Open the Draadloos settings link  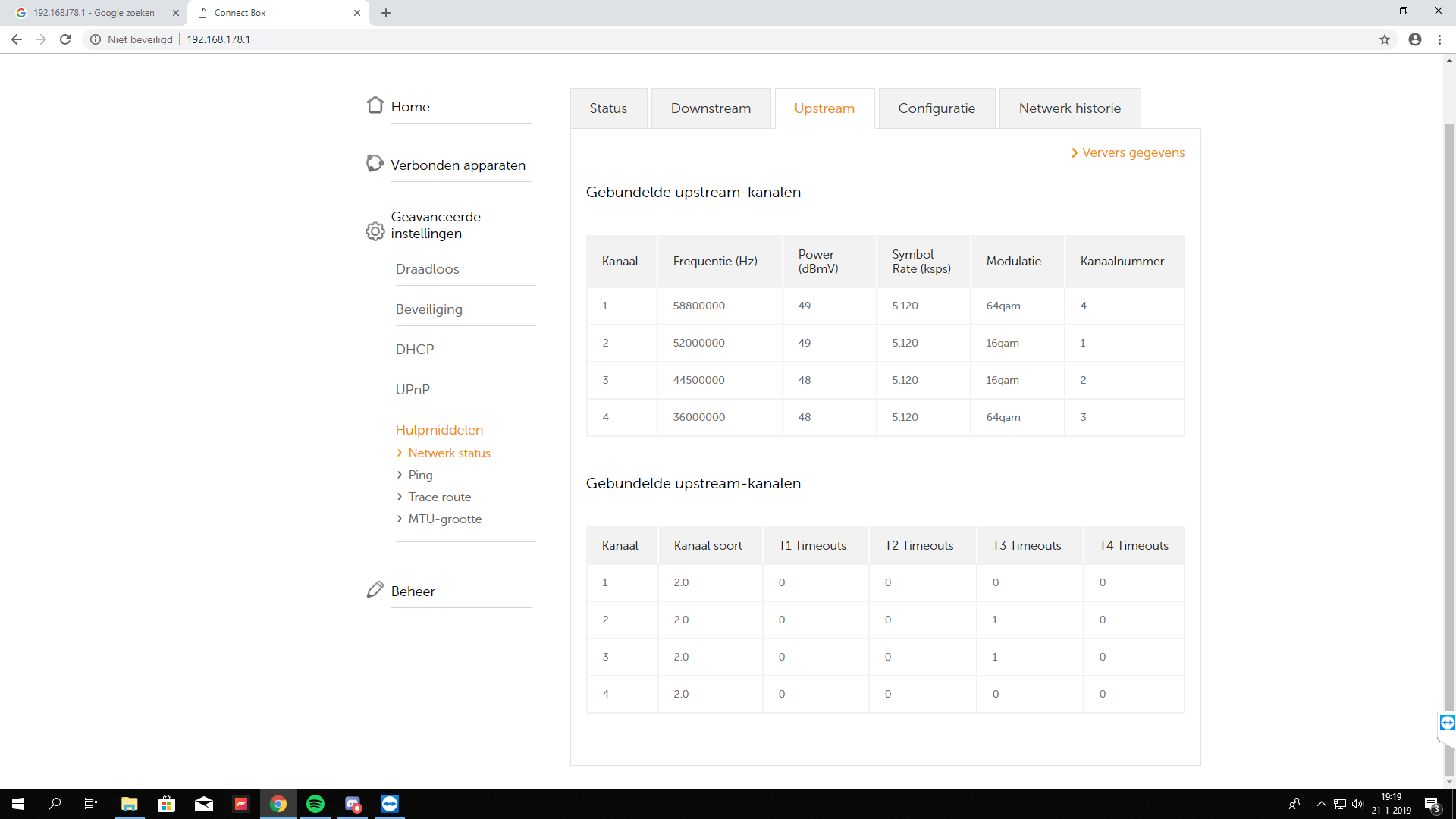tap(427, 269)
